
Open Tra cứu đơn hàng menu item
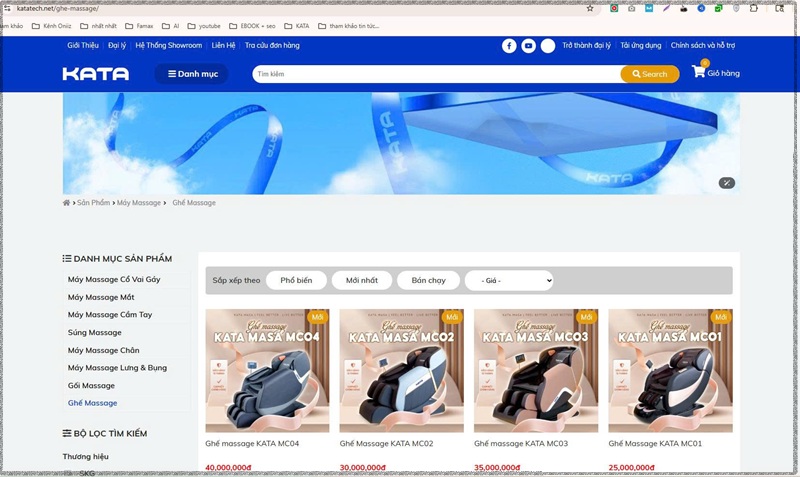click(272, 45)
